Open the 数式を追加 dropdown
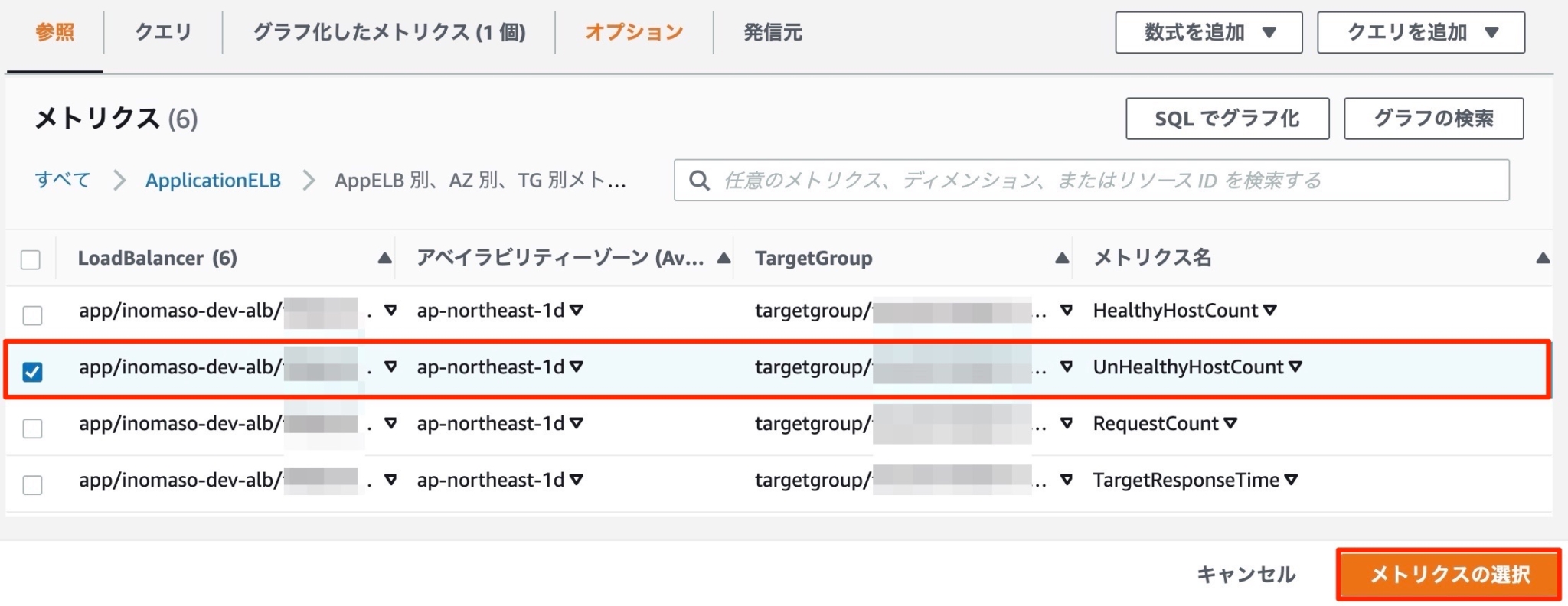This screenshot has width=1568, height=606. coord(1208,32)
